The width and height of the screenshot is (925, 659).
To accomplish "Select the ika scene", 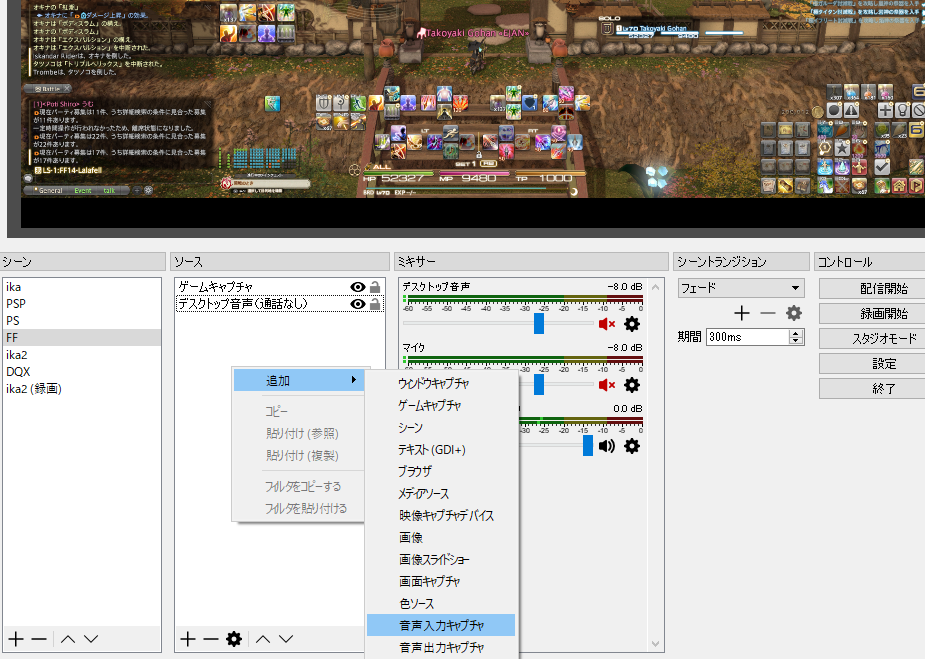I will 81,287.
